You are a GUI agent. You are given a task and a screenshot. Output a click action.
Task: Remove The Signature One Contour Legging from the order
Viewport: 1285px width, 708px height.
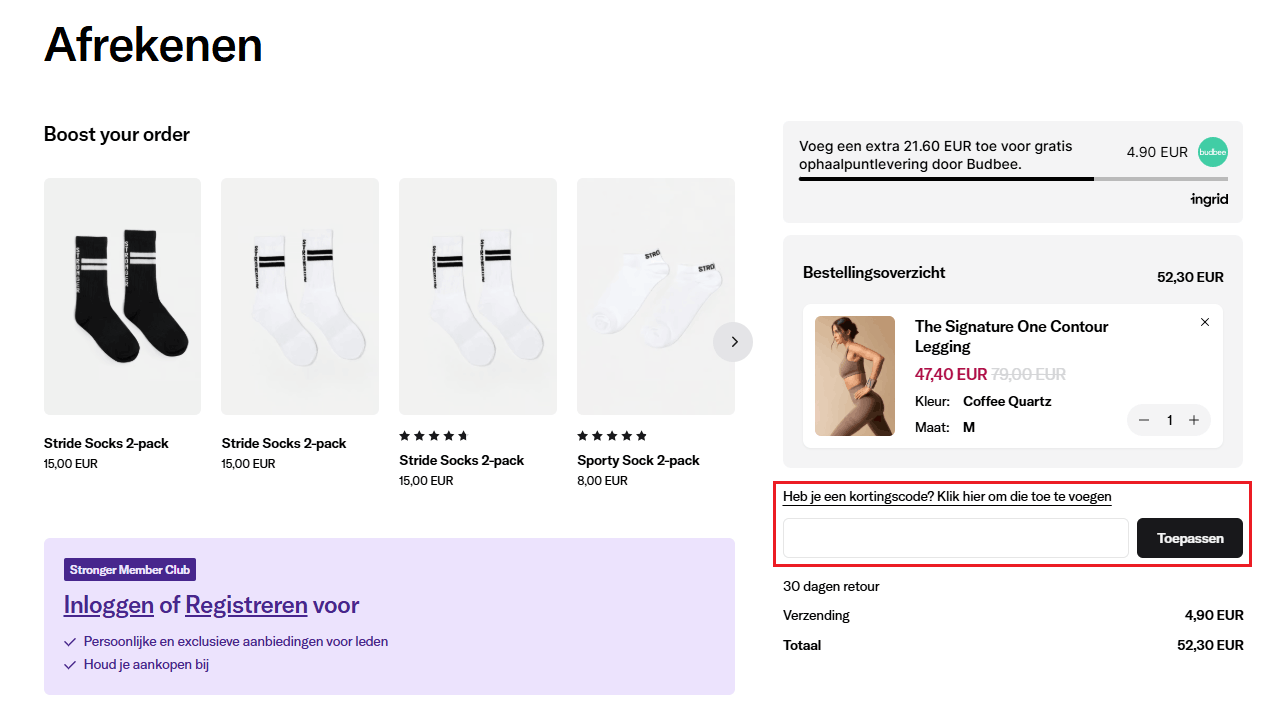tap(1205, 322)
